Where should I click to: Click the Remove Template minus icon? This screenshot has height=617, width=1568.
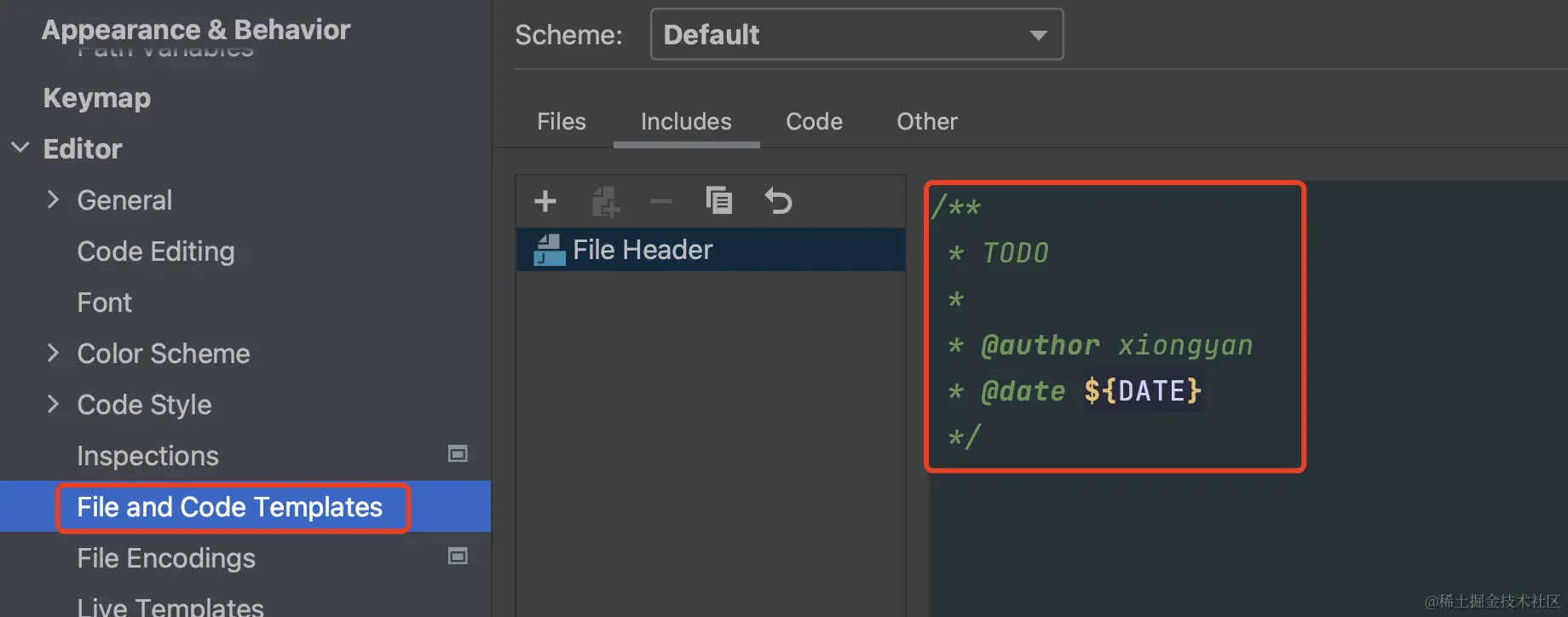tap(661, 202)
